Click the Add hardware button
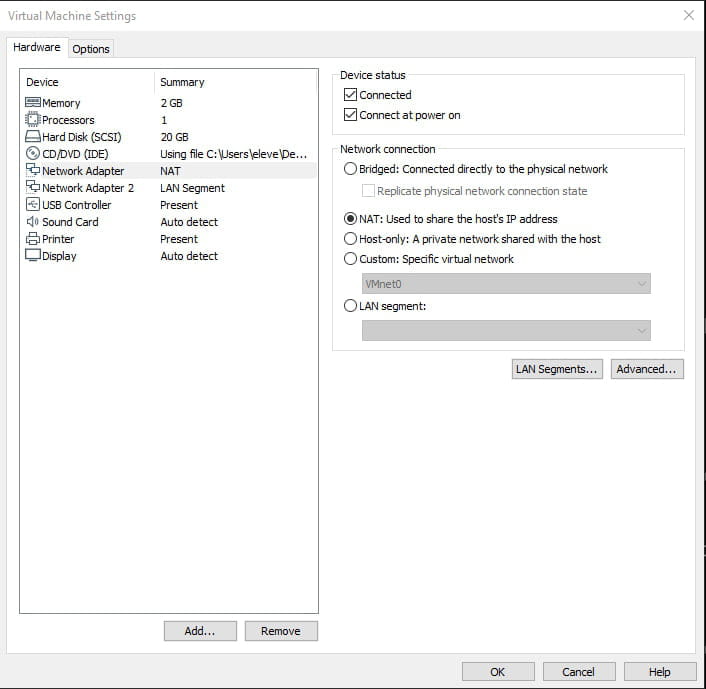Viewport: 706px width, 689px height. [x=200, y=631]
